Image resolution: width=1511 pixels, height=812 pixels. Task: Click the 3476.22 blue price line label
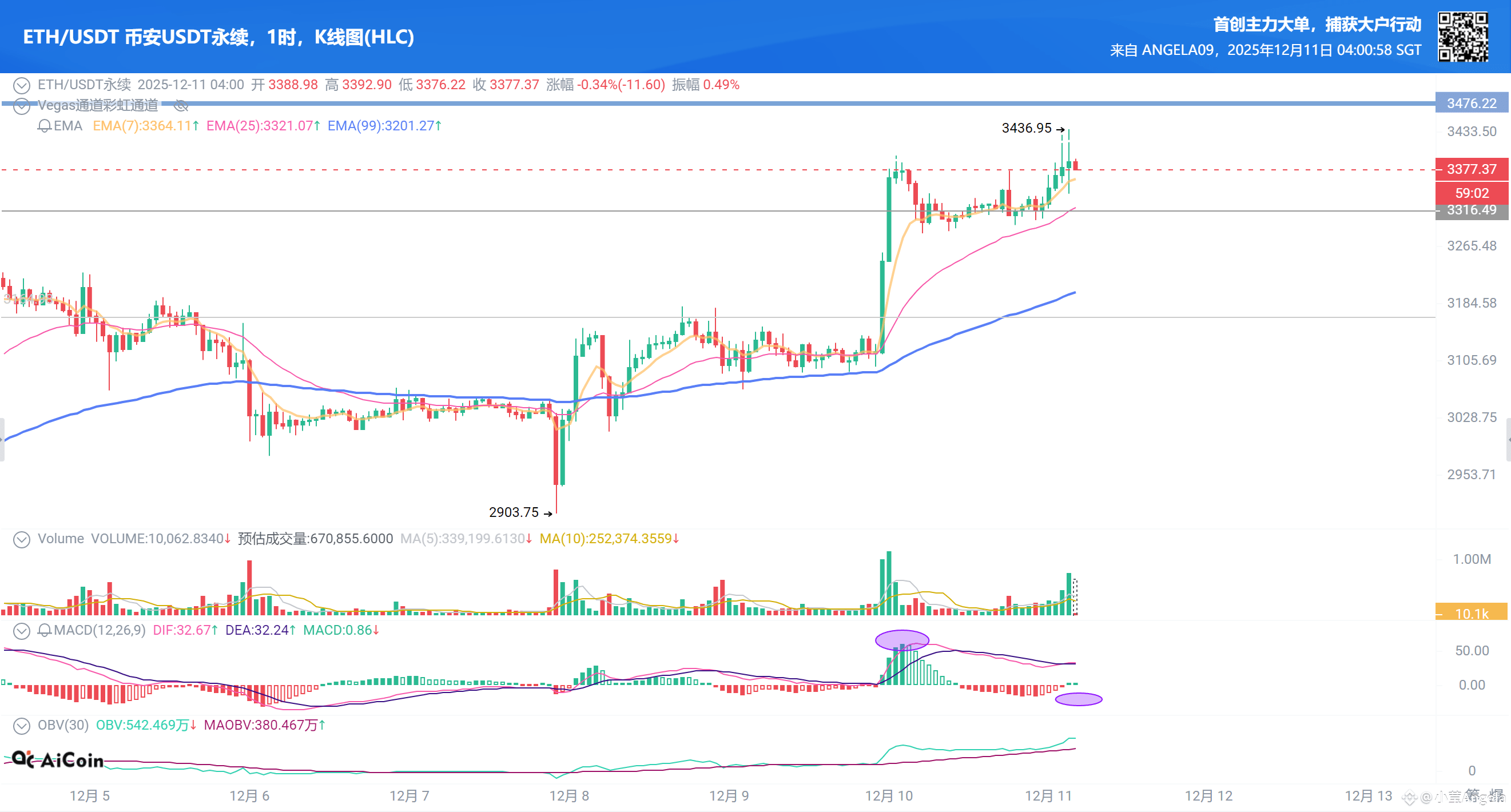click(x=1471, y=103)
